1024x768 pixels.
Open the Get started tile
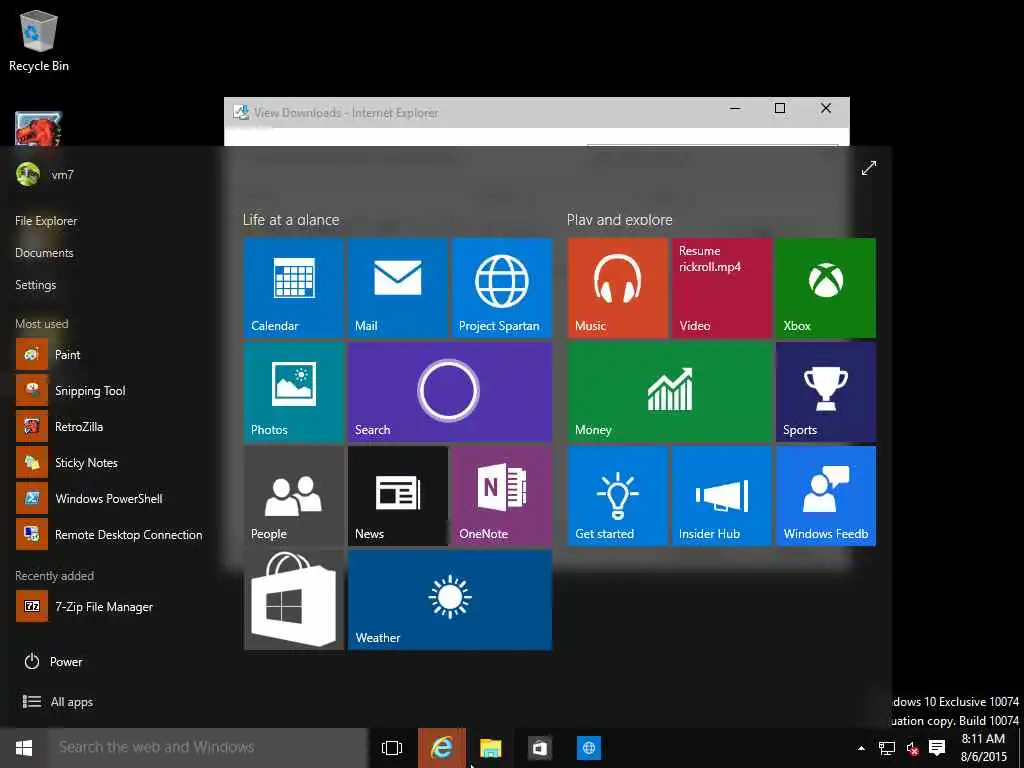pos(617,496)
